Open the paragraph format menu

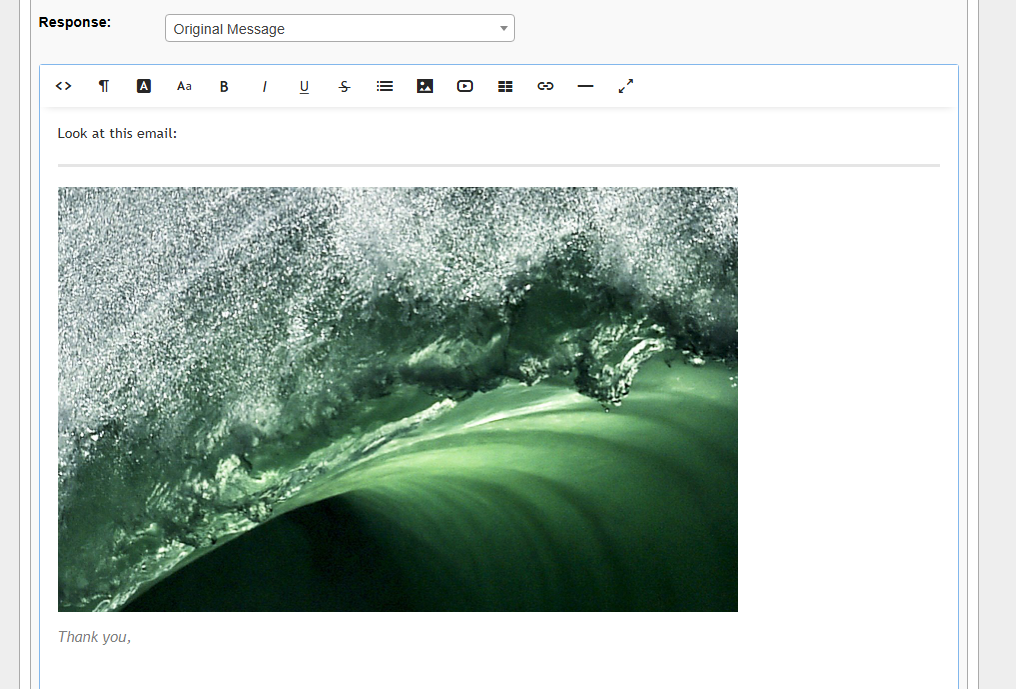pos(104,86)
